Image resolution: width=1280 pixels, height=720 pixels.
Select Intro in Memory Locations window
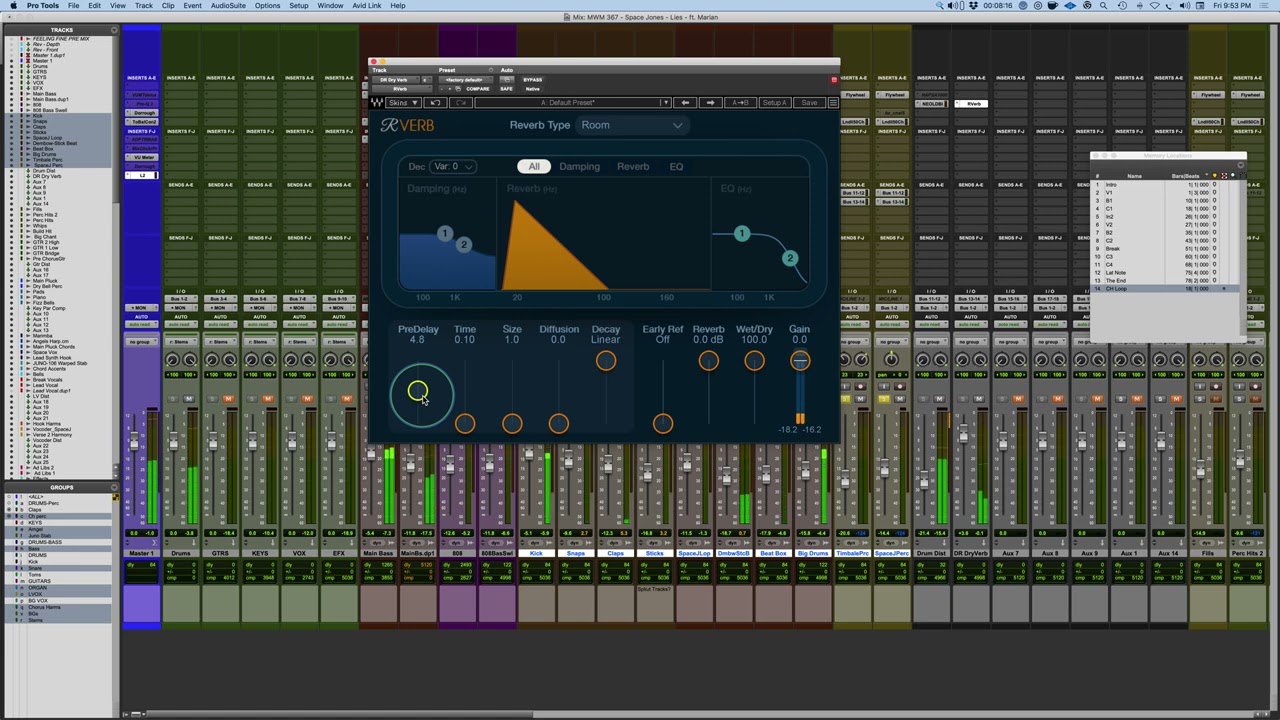tap(1164, 185)
